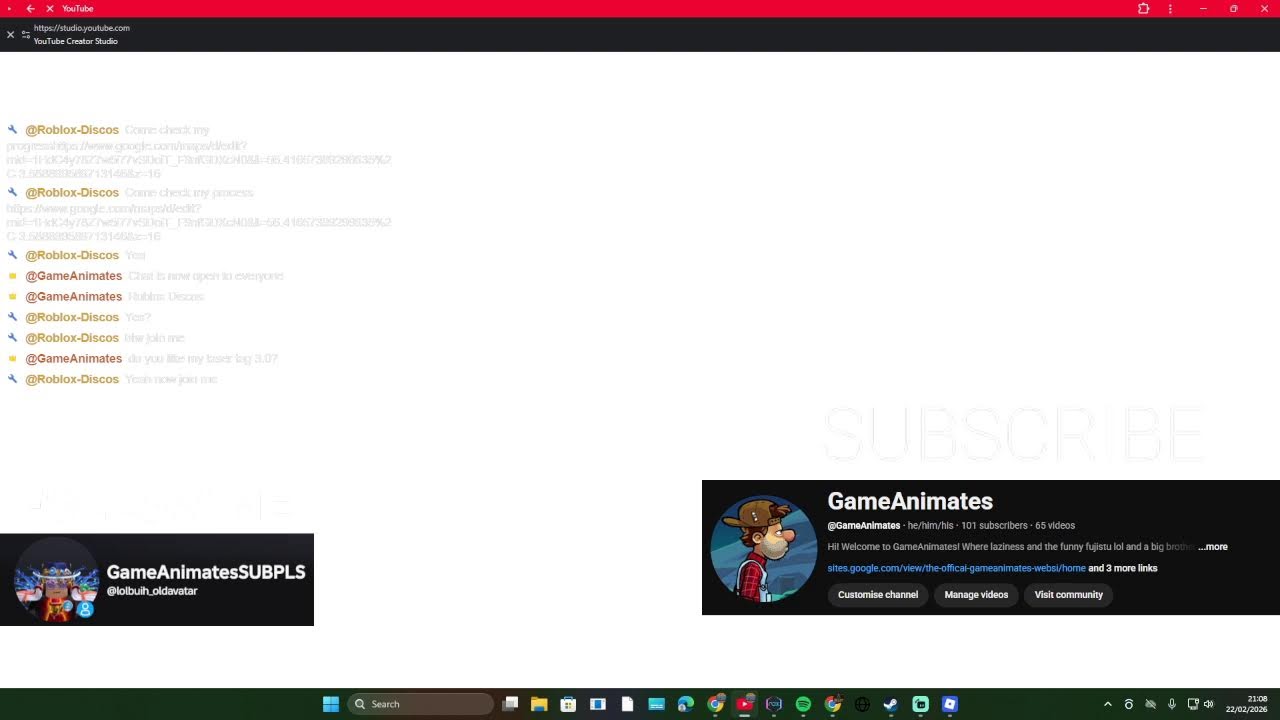Open Spotify from the taskbar
The height and width of the screenshot is (720, 1280).
[x=803, y=704]
